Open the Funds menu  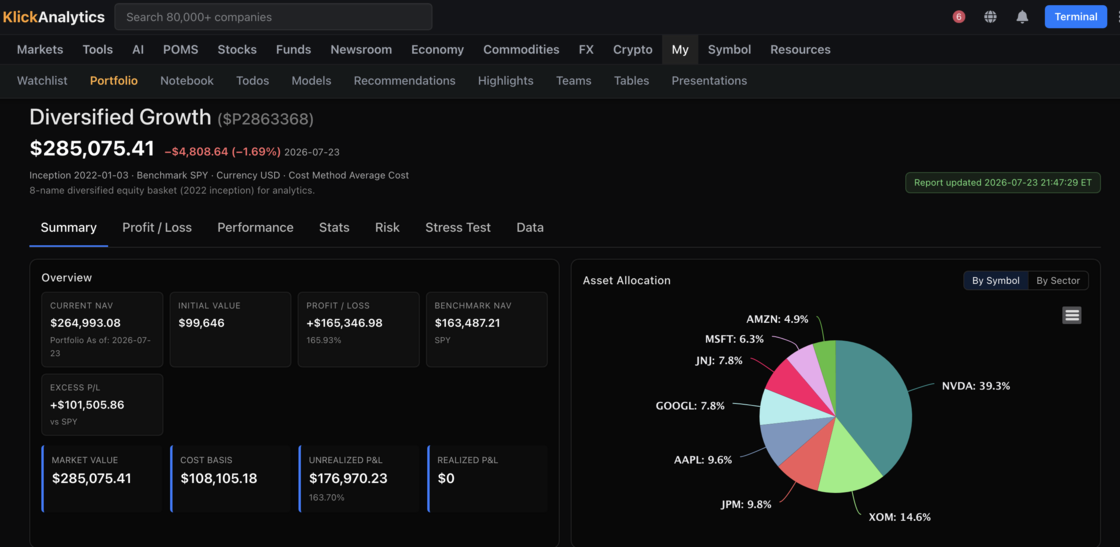tap(294, 49)
